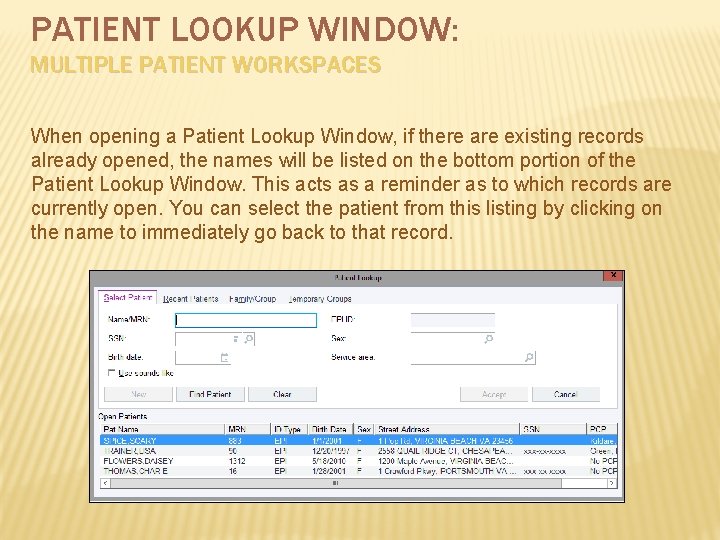Switch to the Select Patient tab
Image resolution: width=720 pixels, height=540 pixels.
(x=128, y=298)
